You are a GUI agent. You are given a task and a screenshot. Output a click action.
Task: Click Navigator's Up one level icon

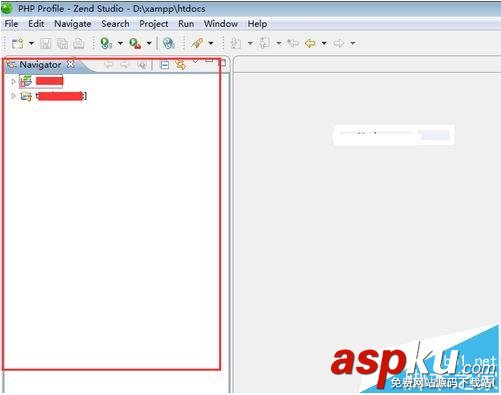pos(142,65)
